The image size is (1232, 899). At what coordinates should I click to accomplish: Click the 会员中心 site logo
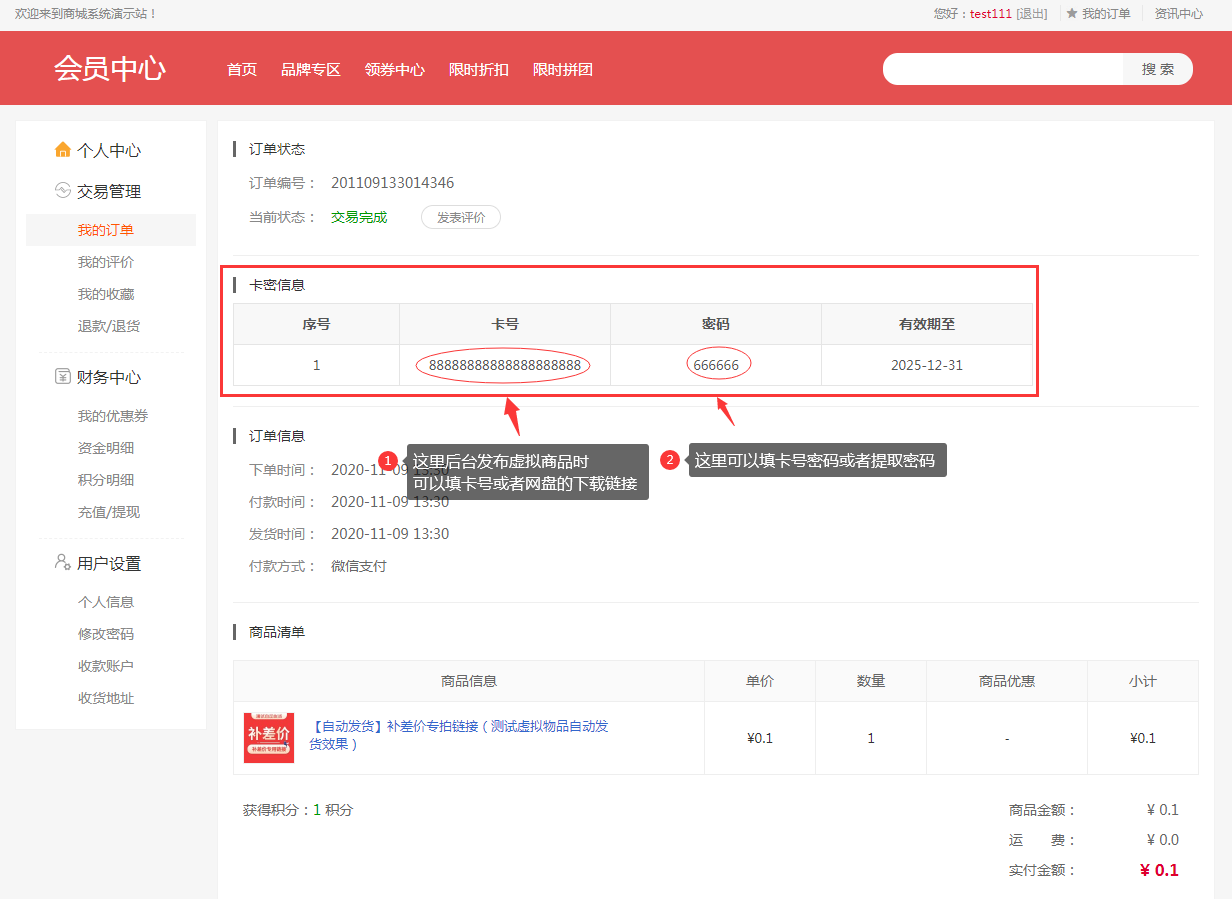tap(109, 68)
